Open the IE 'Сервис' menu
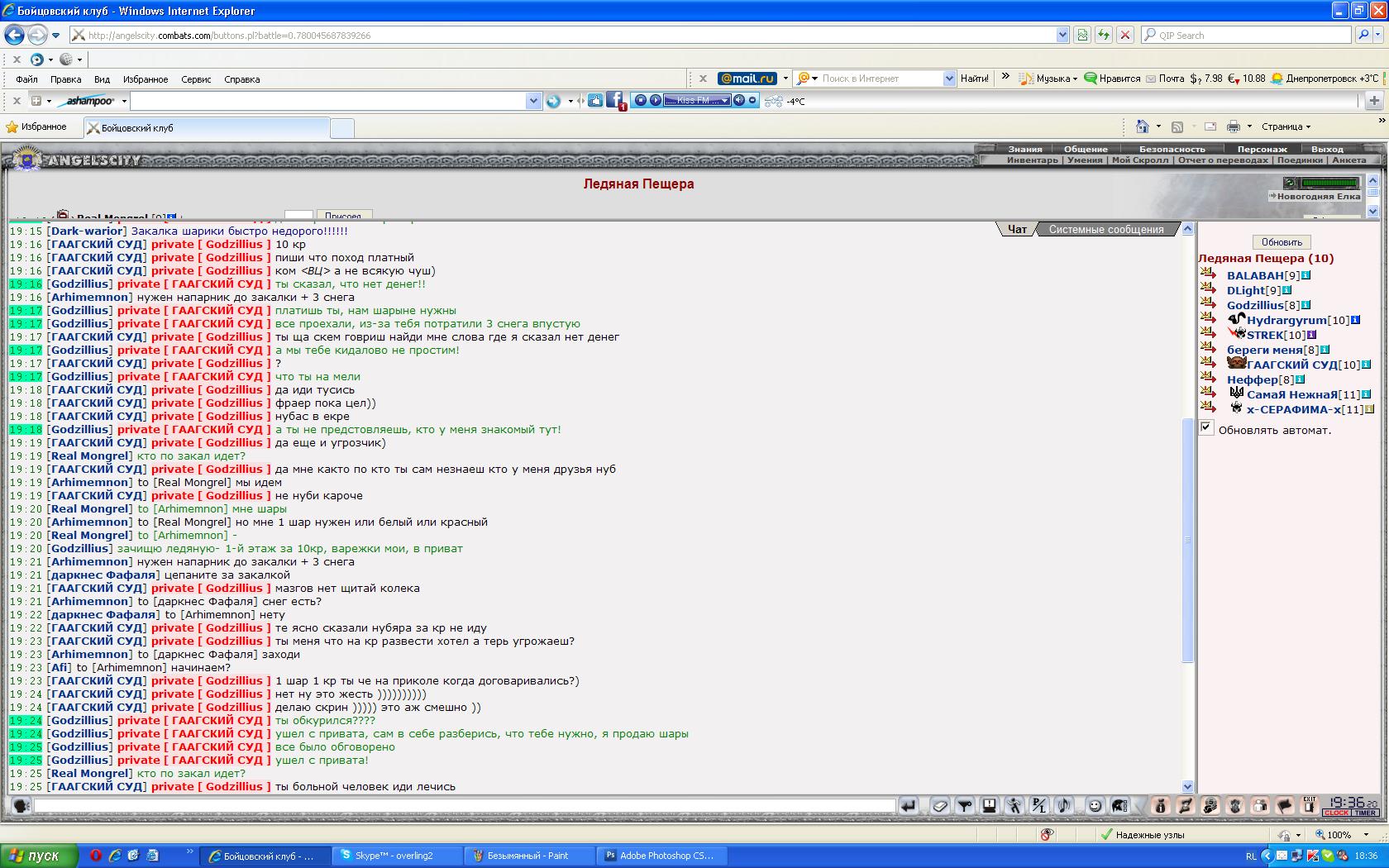 click(196, 79)
